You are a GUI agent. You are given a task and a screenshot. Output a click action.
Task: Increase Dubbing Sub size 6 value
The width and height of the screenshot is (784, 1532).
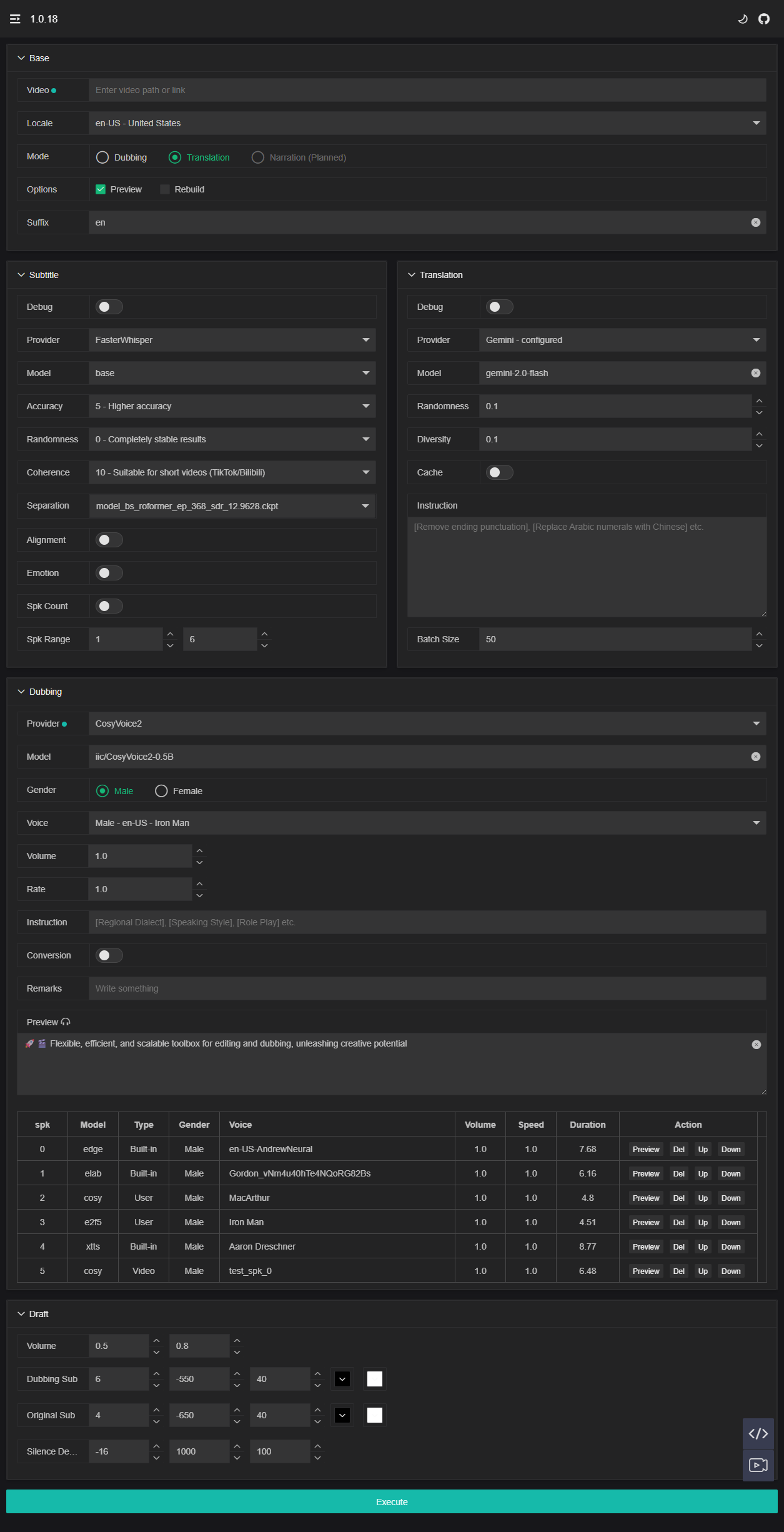156,1373
